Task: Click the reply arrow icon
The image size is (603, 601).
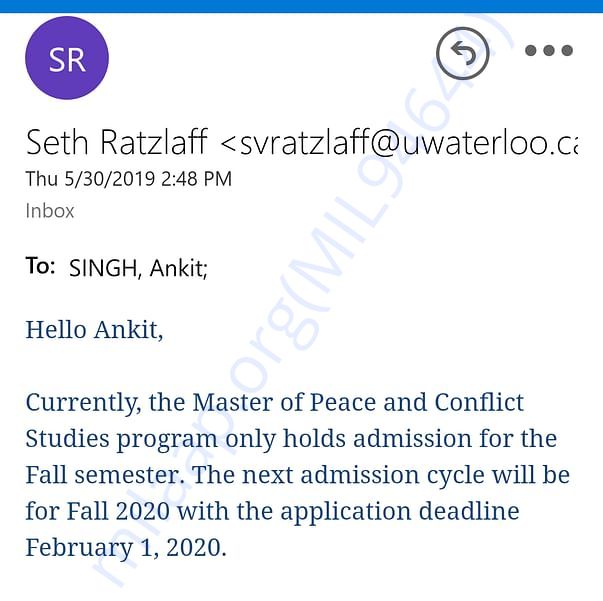Action: (463, 53)
